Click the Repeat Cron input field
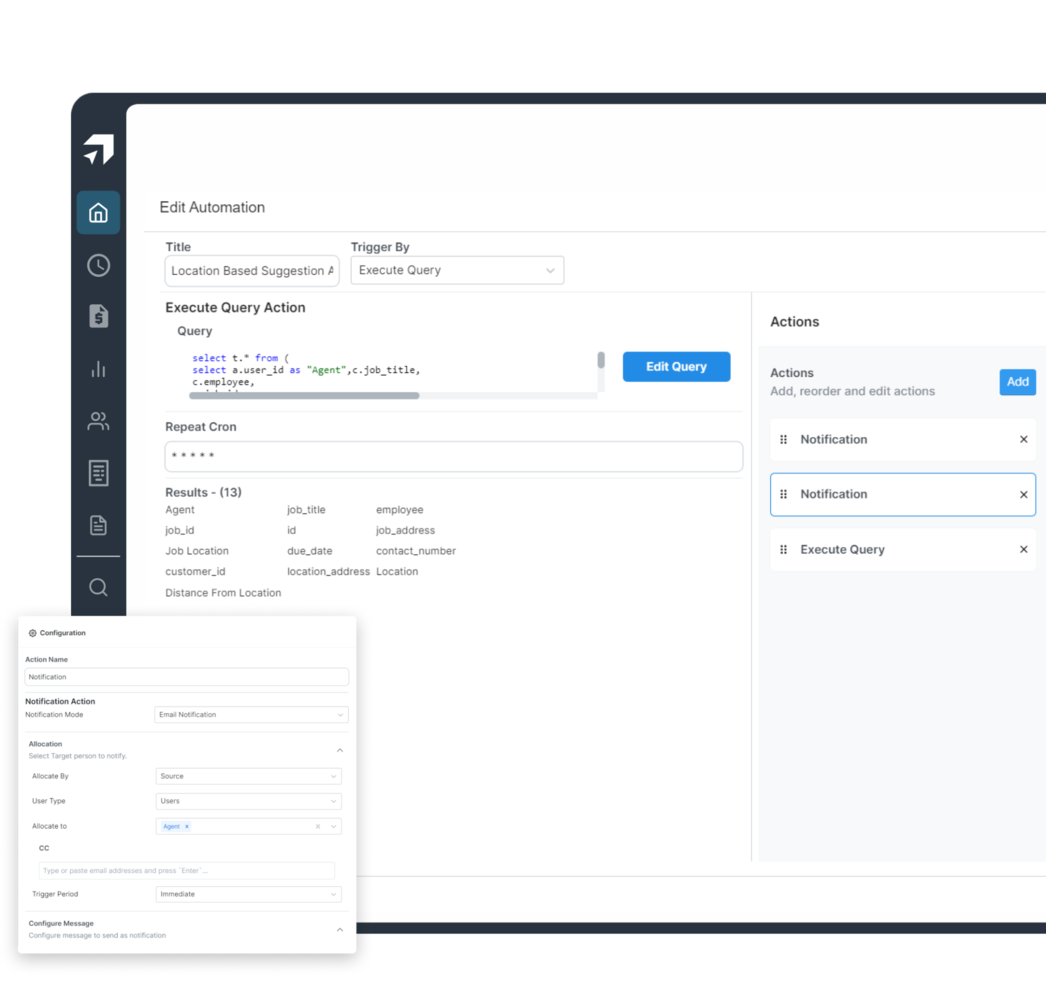This screenshot has height=987, width=1046. pos(453,456)
